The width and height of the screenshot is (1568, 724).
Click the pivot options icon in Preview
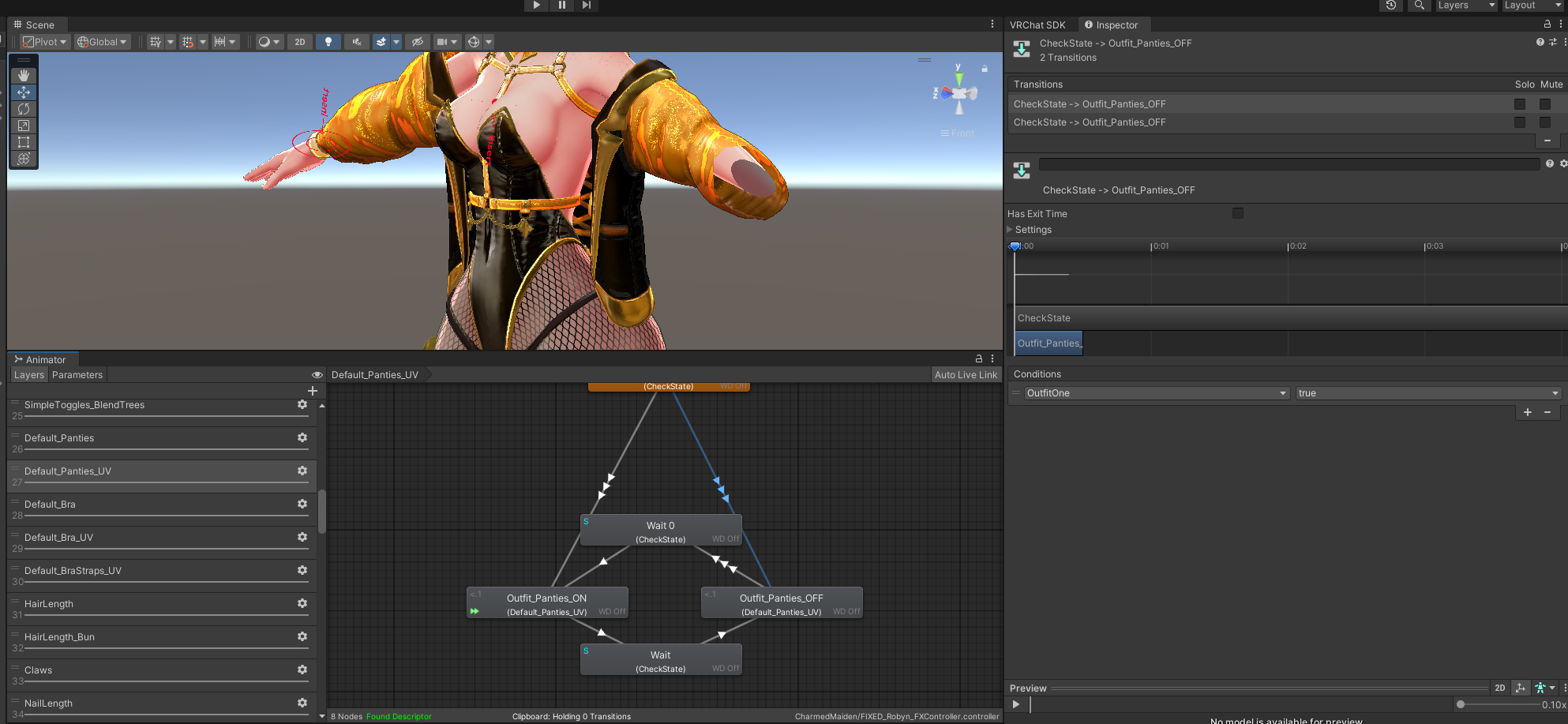pyautogui.click(x=1521, y=688)
